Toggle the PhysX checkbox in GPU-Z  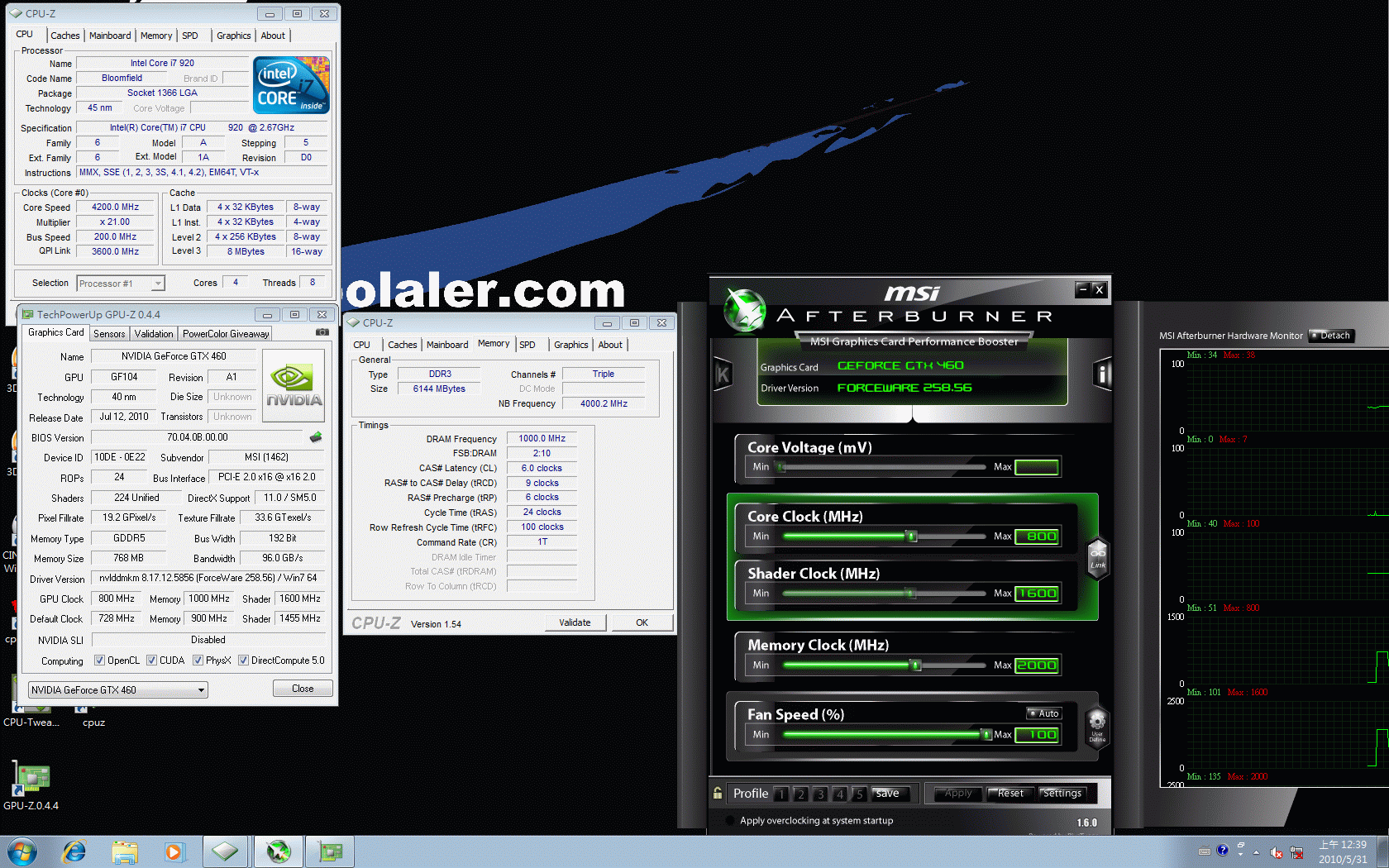point(198,660)
